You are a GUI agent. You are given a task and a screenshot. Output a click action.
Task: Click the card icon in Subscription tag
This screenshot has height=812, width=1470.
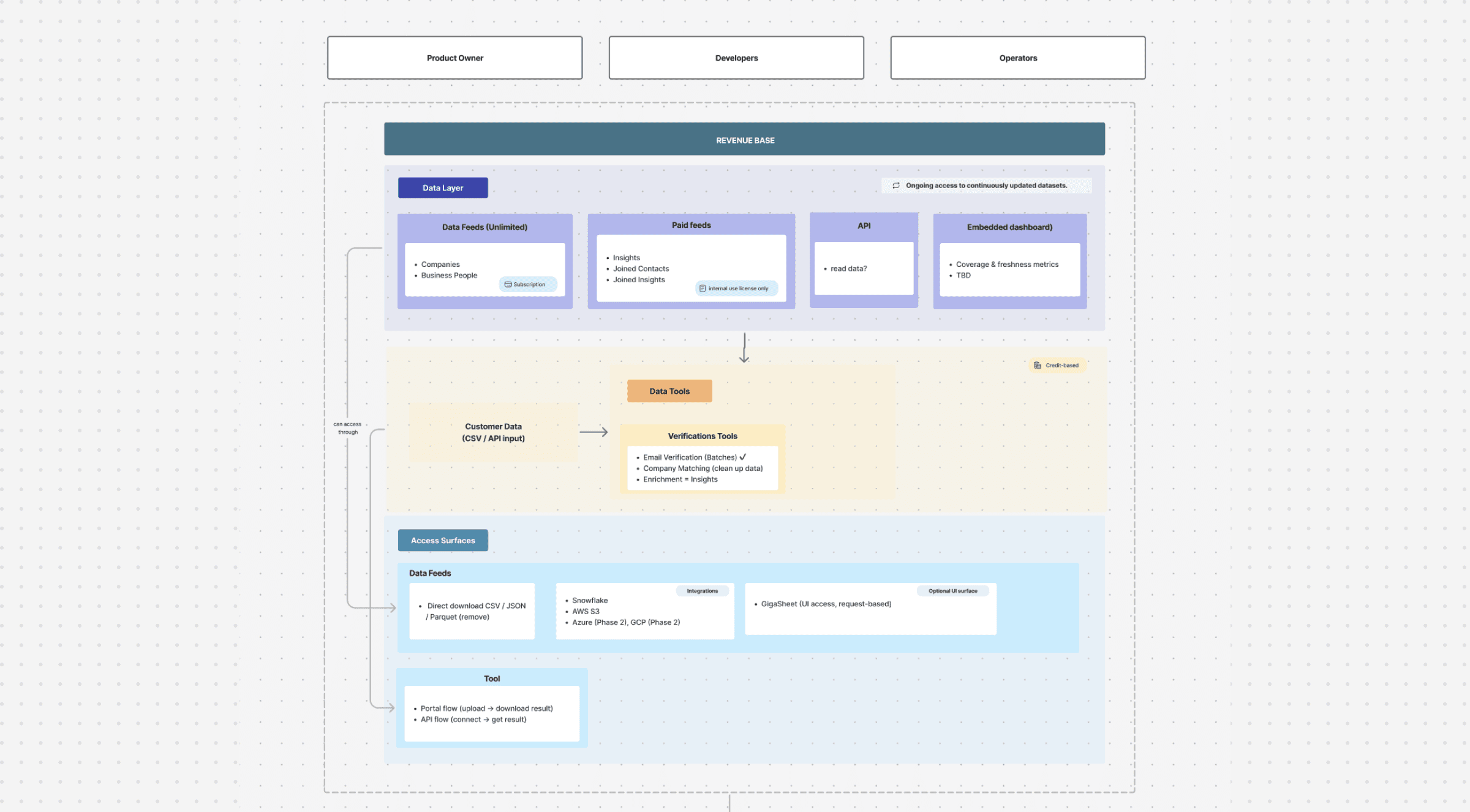click(508, 285)
